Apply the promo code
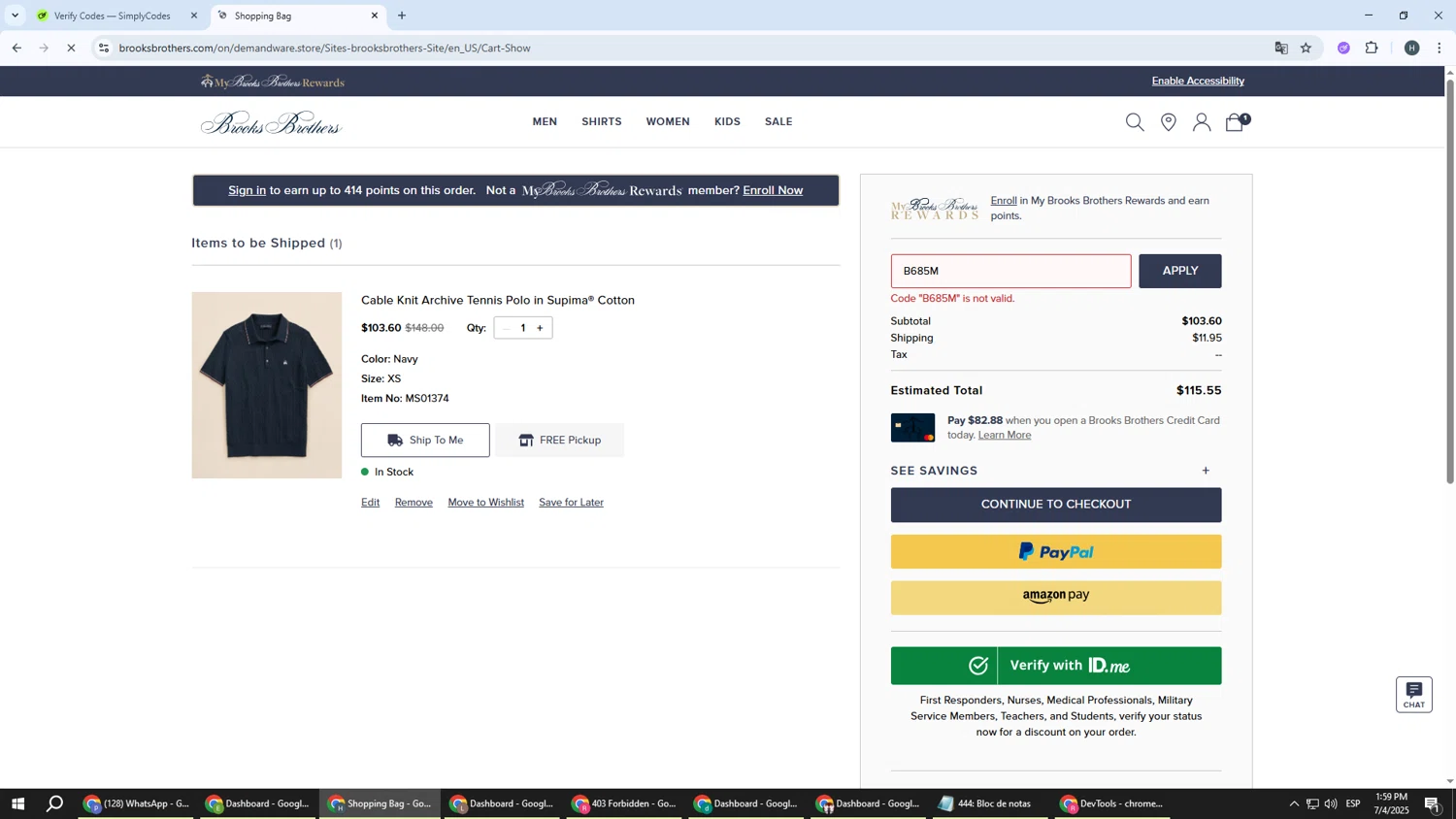This screenshot has height=819, width=1456. coord(1180,271)
